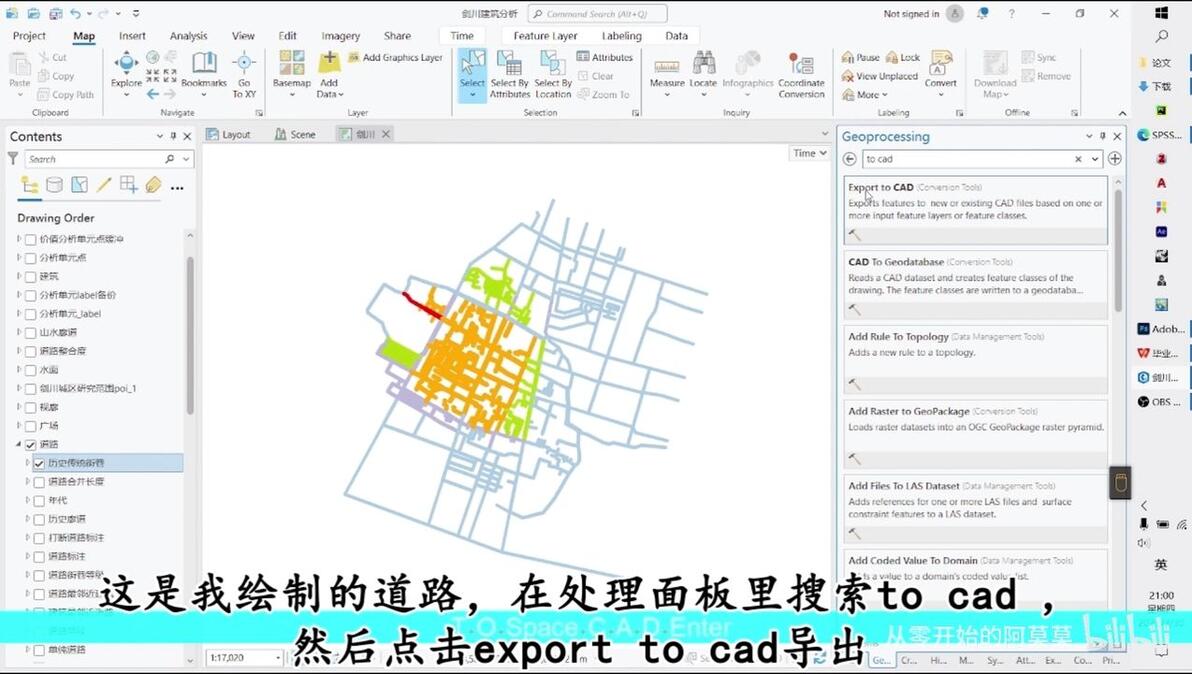This screenshot has width=1192, height=674.
Task: Click the Add Data icon
Action: coord(329,62)
